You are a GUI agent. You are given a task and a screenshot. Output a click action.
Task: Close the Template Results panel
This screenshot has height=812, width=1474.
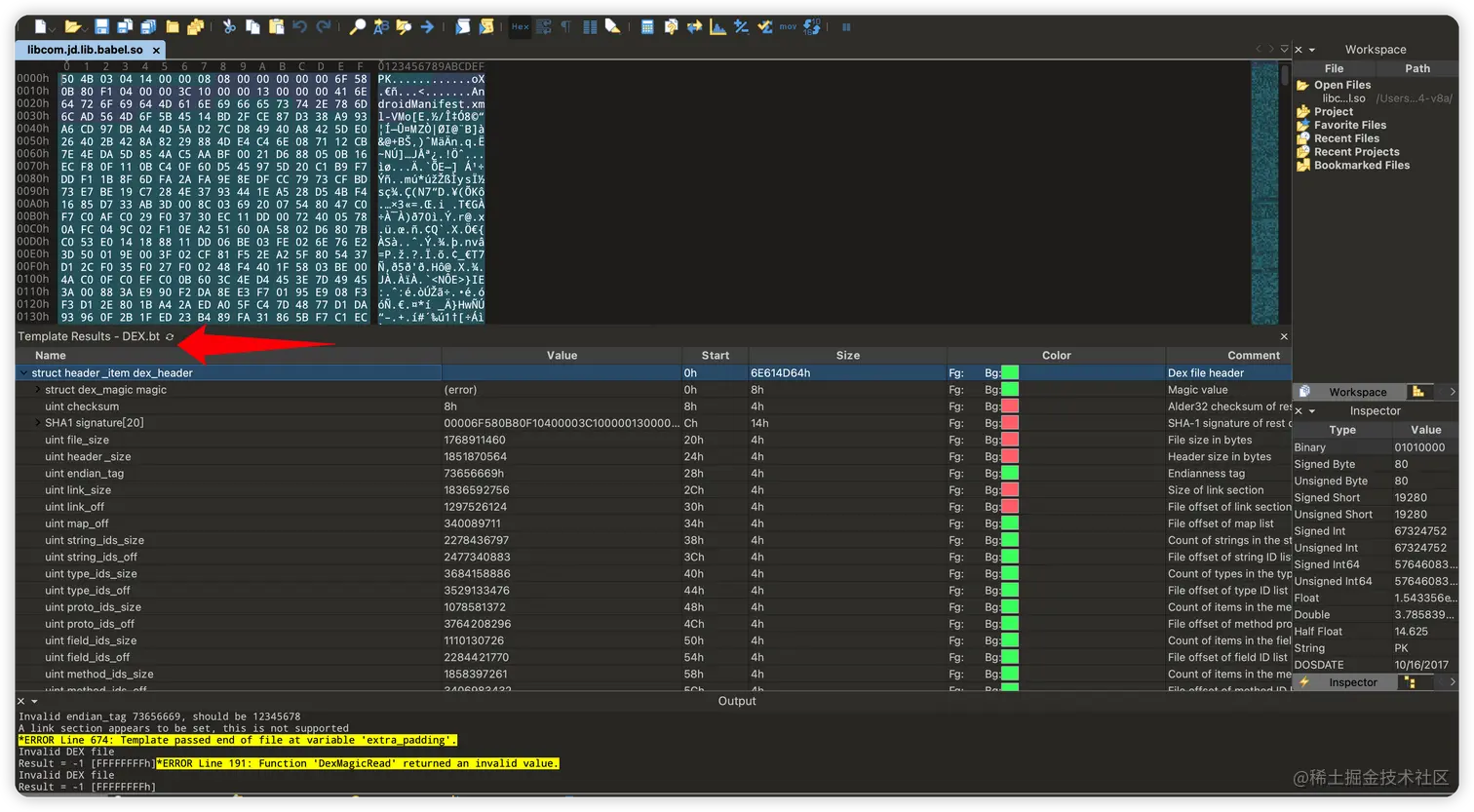pos(1284,337)
